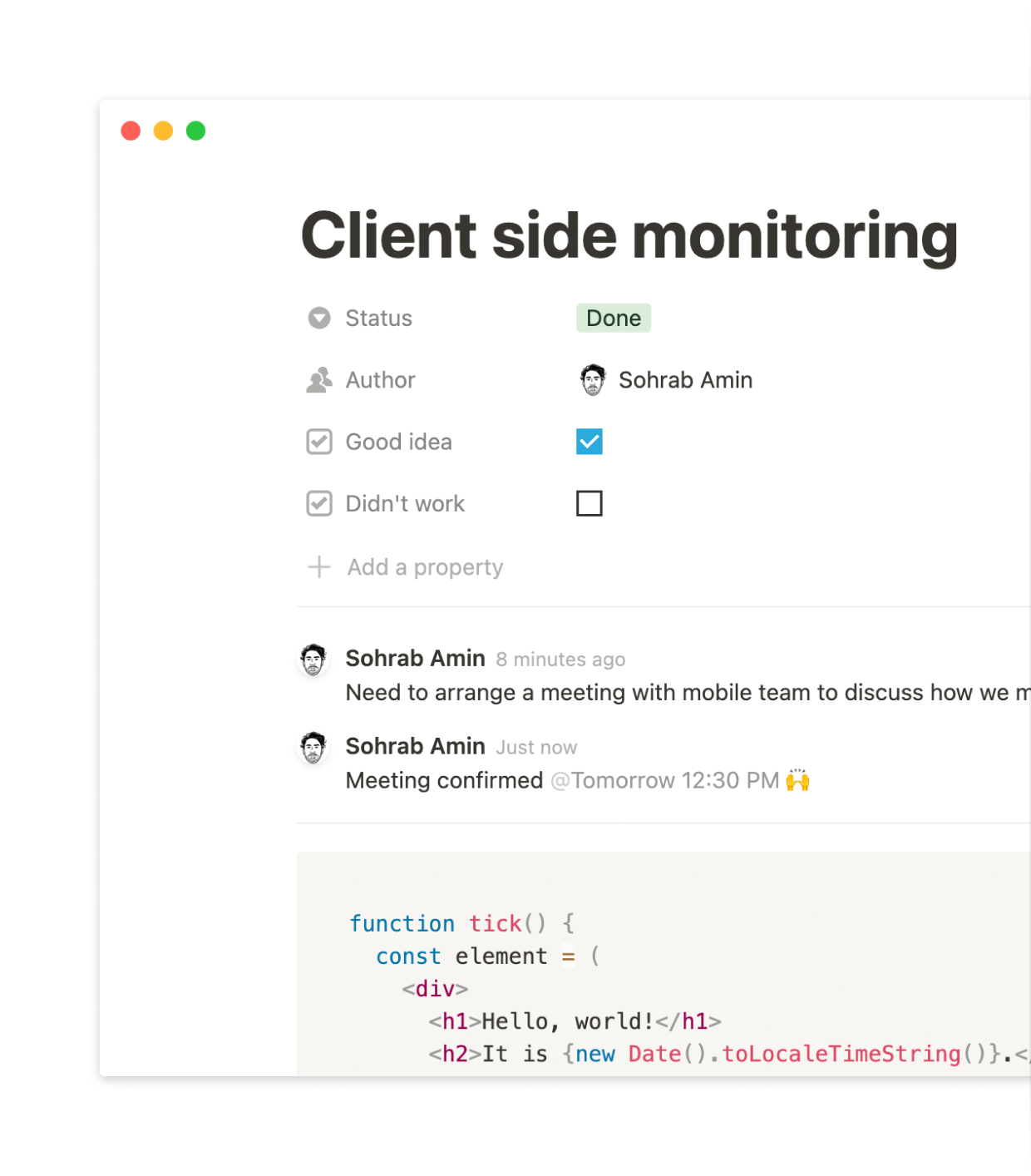The width and height of the screenshot is (1031, 1176).
Task: Open the Tomorrow 12:30 PM date mention
Action: (x=665, y=781)
